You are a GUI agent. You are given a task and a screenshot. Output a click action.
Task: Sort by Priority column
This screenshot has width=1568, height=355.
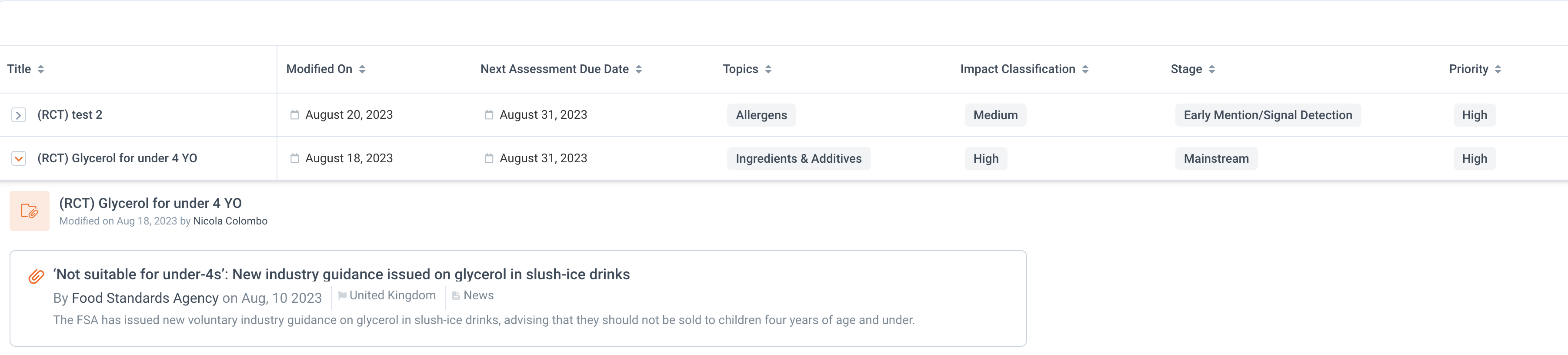(1498, 70)
